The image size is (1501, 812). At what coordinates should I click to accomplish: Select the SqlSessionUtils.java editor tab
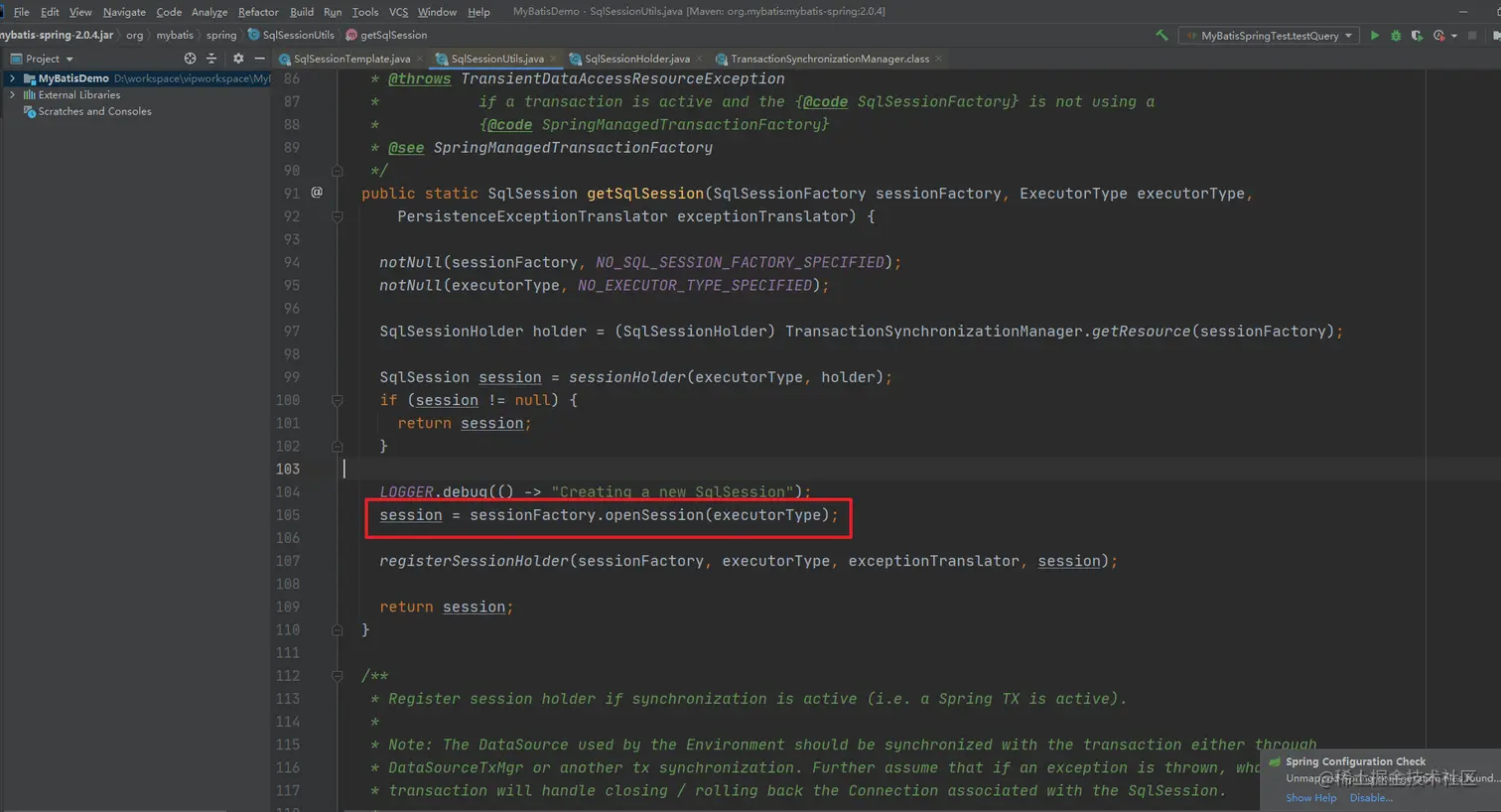pyautogui.click(x=496, y=59)
